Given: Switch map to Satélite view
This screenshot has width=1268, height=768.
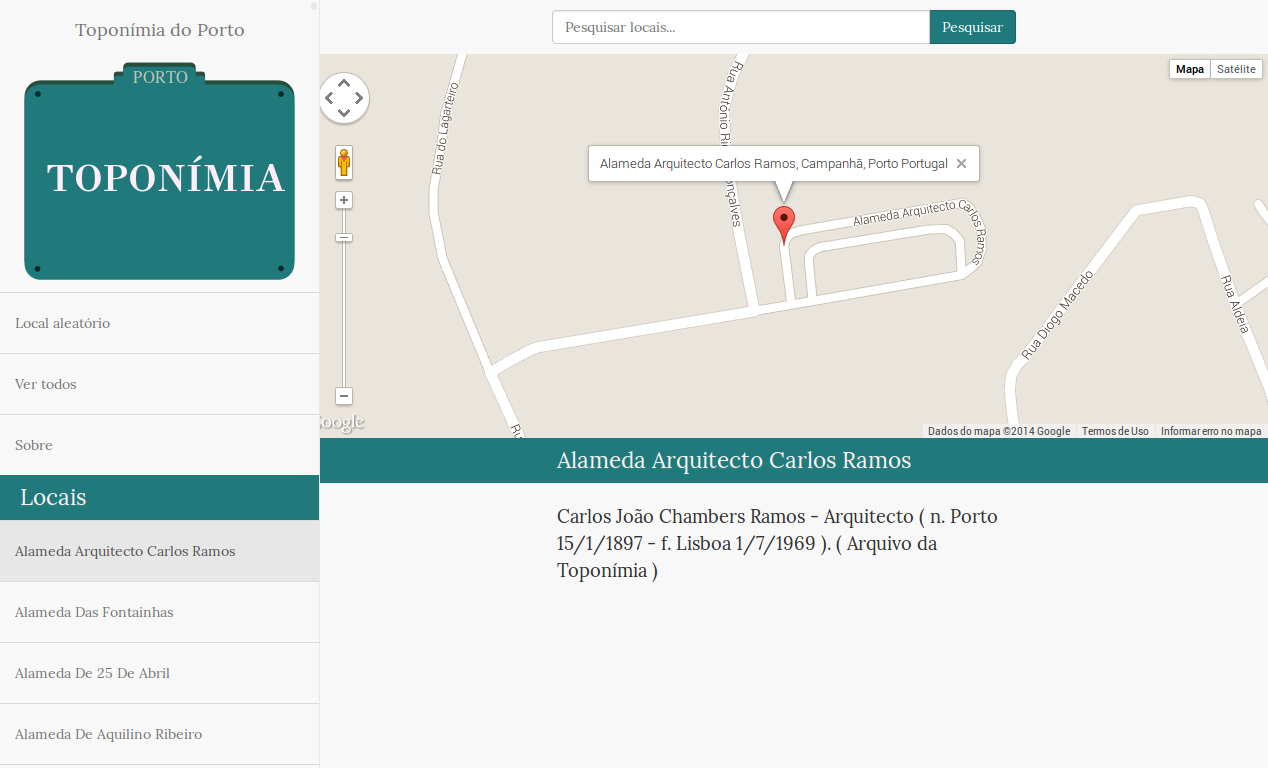Looking at the screenshot, I should [1236, 69].
